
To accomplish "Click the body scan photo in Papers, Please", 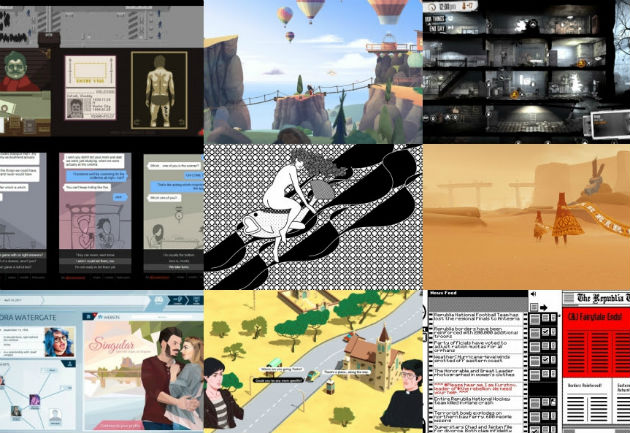I will pos(160,90).
